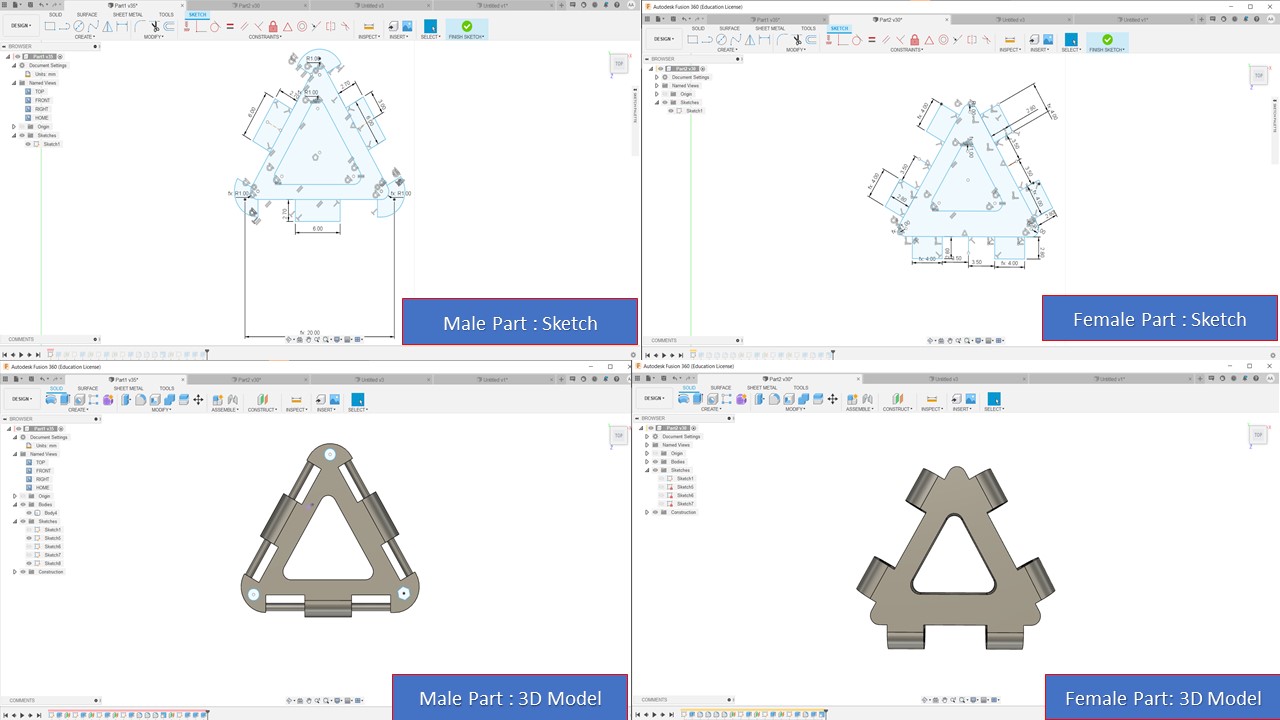Screen dimensions: 1280x720
Task: Expand Document Settings in Female Part sketch browser
Action: (x=657, y=77)
